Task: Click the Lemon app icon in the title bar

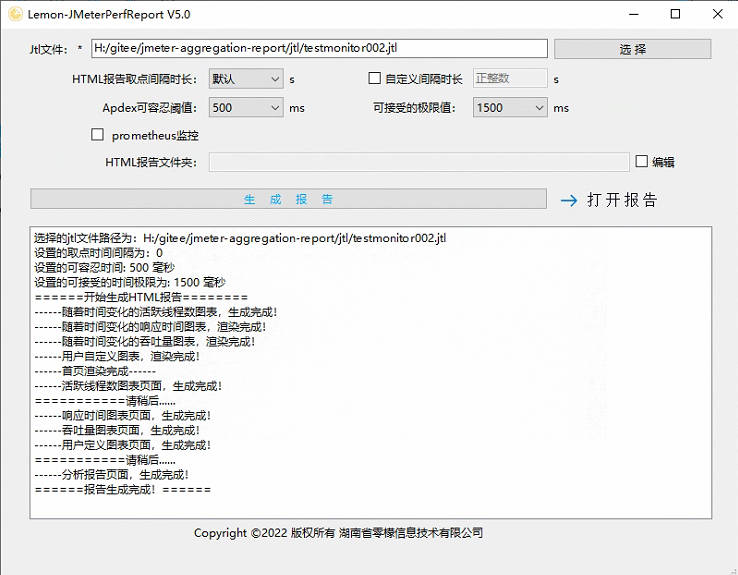Action: coord(15,14)
